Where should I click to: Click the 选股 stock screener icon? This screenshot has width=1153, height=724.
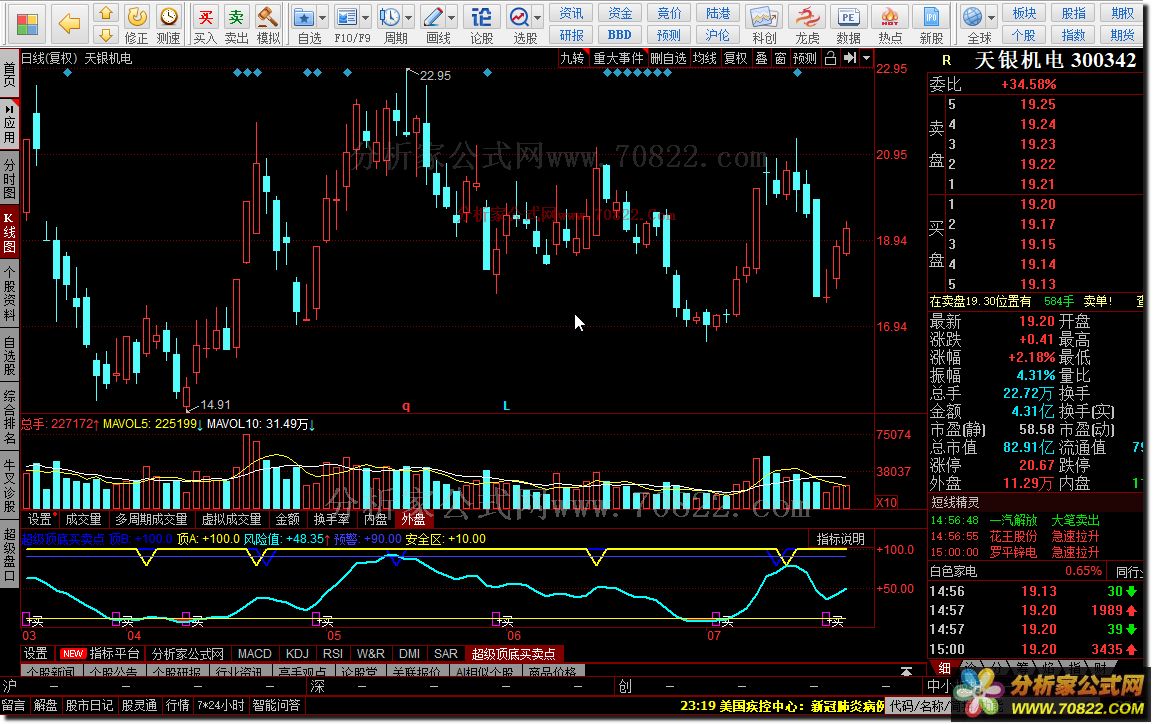click(519, 16)
